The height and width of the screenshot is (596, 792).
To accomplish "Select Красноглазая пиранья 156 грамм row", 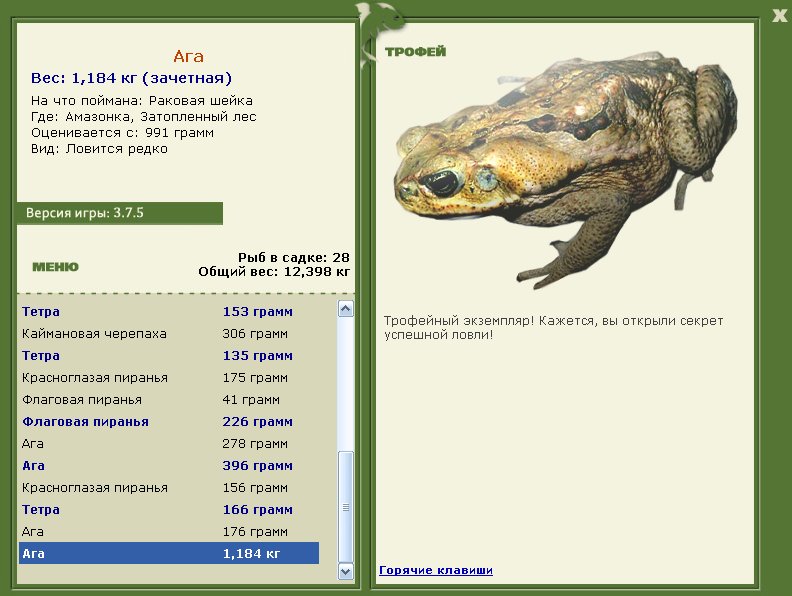I will coord(169,488).
